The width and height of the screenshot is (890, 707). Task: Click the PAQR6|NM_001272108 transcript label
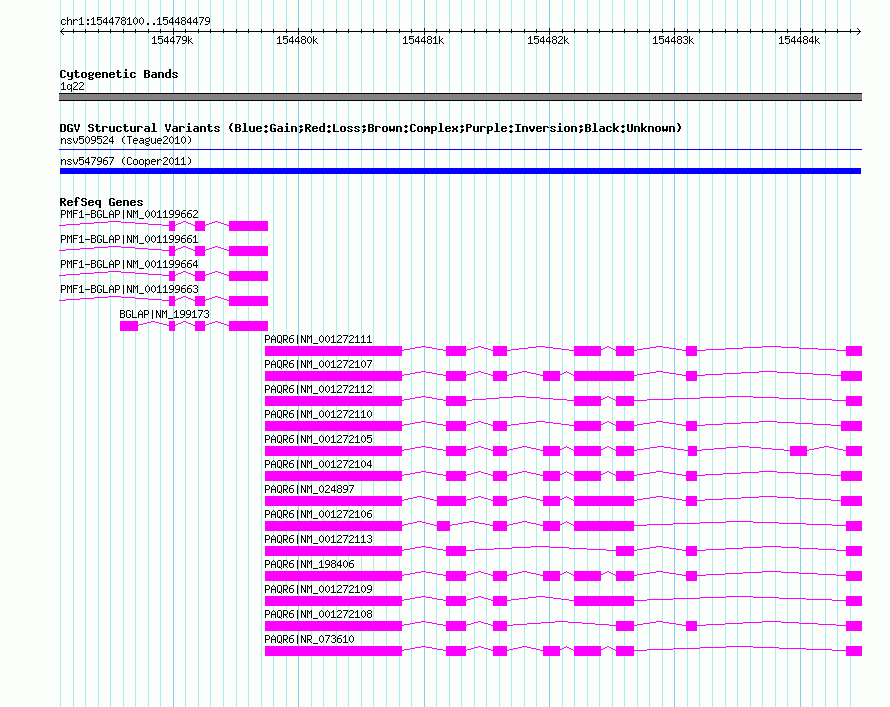tap(318, 613)
